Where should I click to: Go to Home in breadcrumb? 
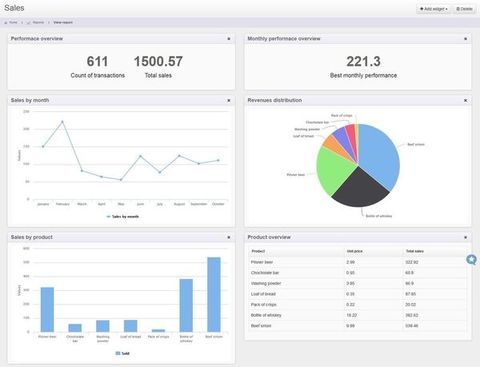11,22
